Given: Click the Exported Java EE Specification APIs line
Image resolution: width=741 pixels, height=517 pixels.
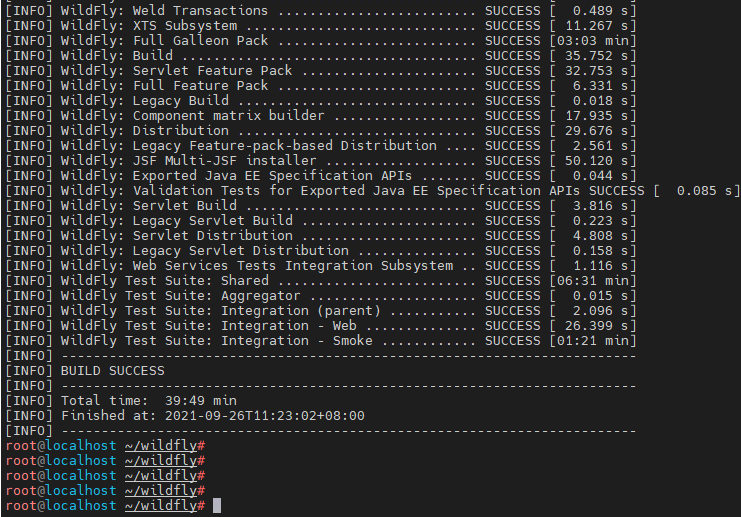Looking at the screenshot, I should [x=321, y=176].
